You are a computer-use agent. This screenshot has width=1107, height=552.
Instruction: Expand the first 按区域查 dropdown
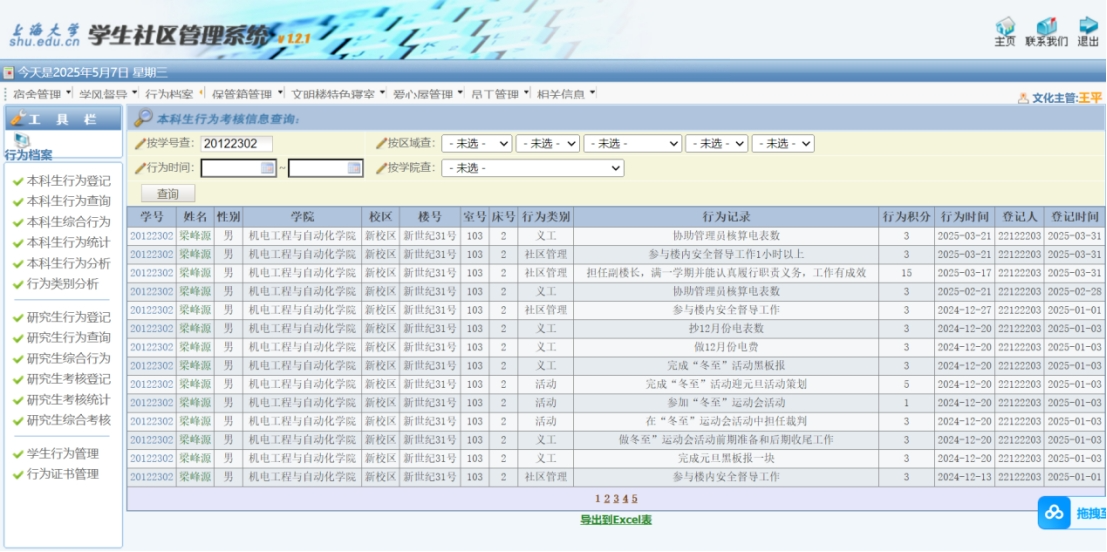[476, 144]
